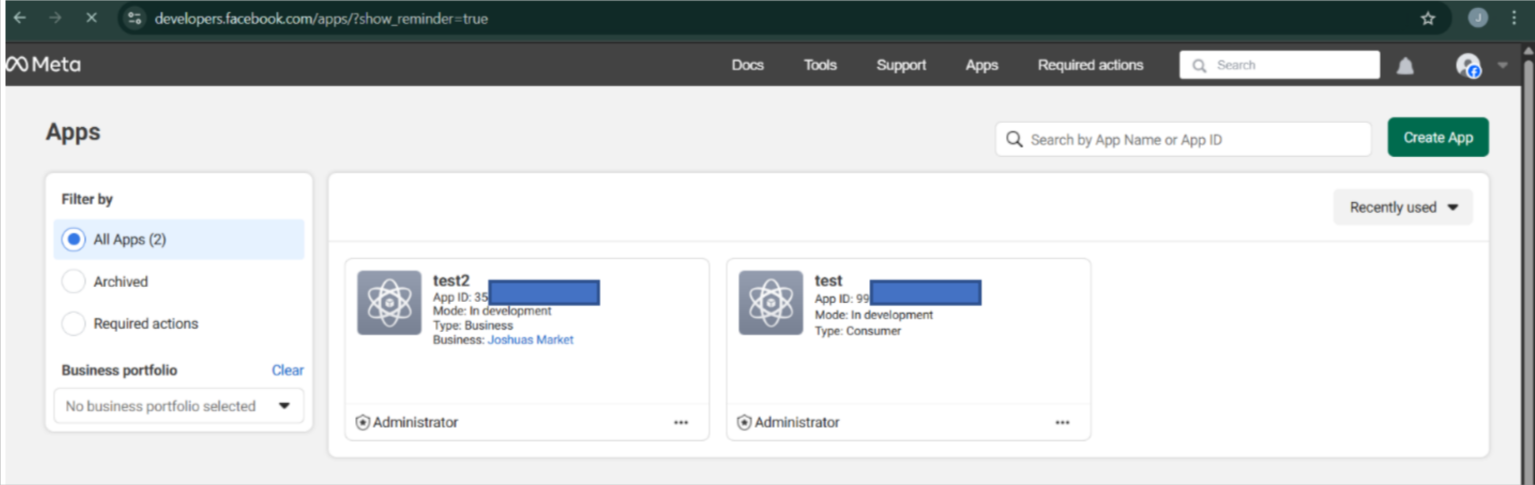Image resolution: width=1535 pixels, height=485 pixels.
Task: Open the account profile avatar
Action: [x=1468, y=65]
